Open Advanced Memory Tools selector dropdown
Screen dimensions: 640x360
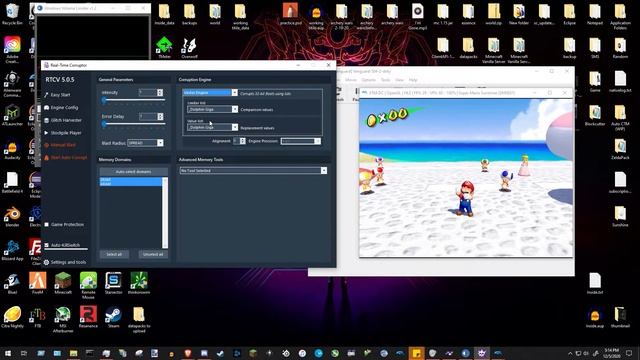[x=253, y=170]
